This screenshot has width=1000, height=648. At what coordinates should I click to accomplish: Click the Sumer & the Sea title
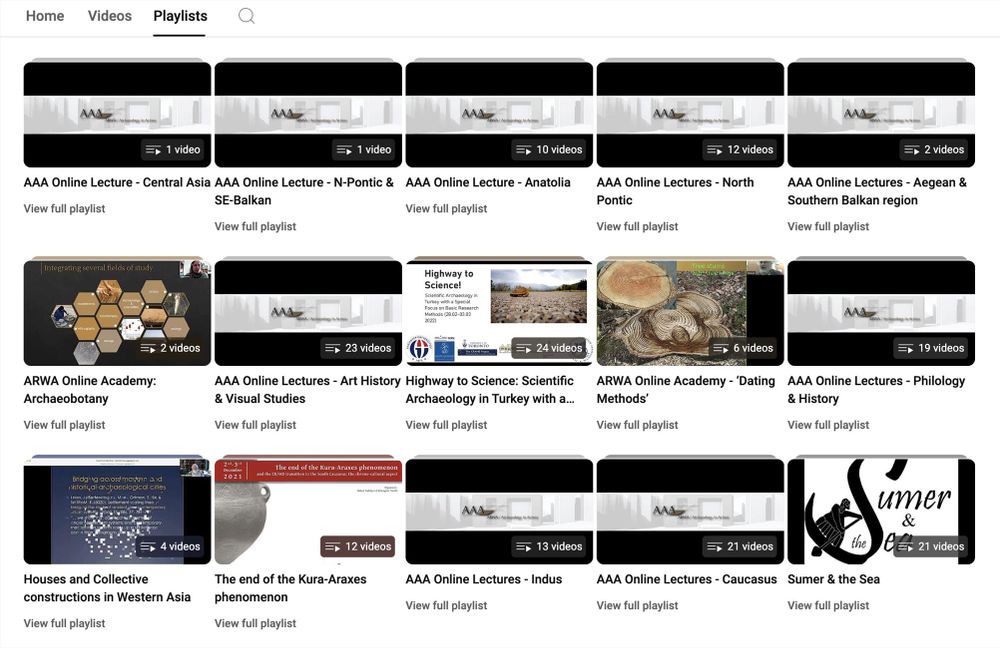[x=834, y=579]
